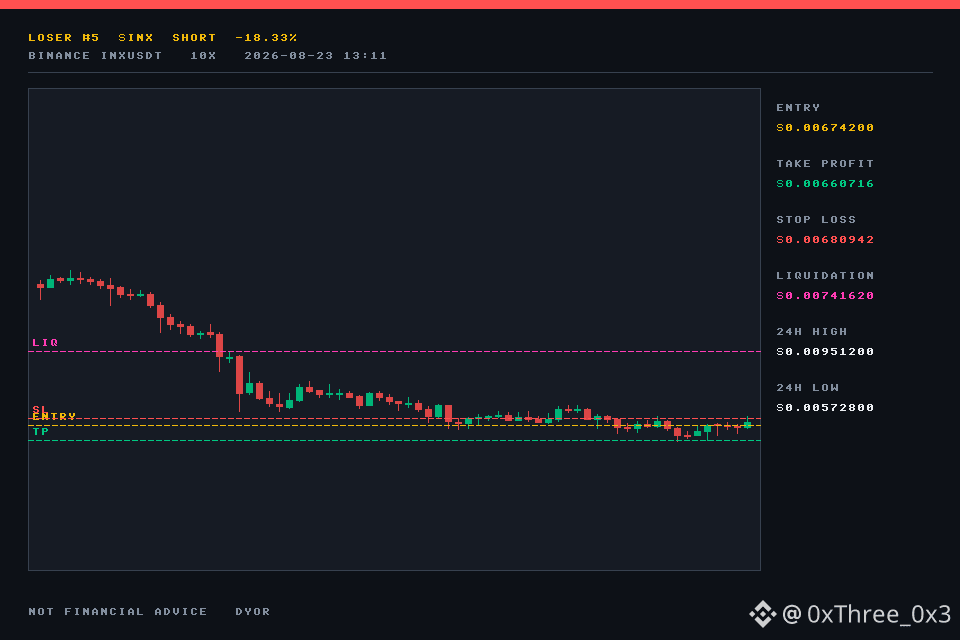
Task: Click the green 'TP' chart line label
Action: (41, 432)
